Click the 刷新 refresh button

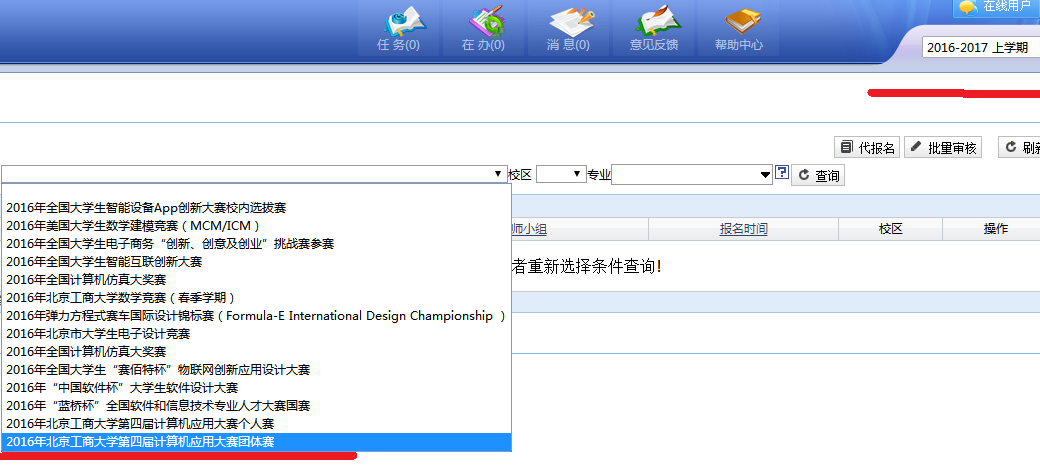click(x=1020, y=148)
